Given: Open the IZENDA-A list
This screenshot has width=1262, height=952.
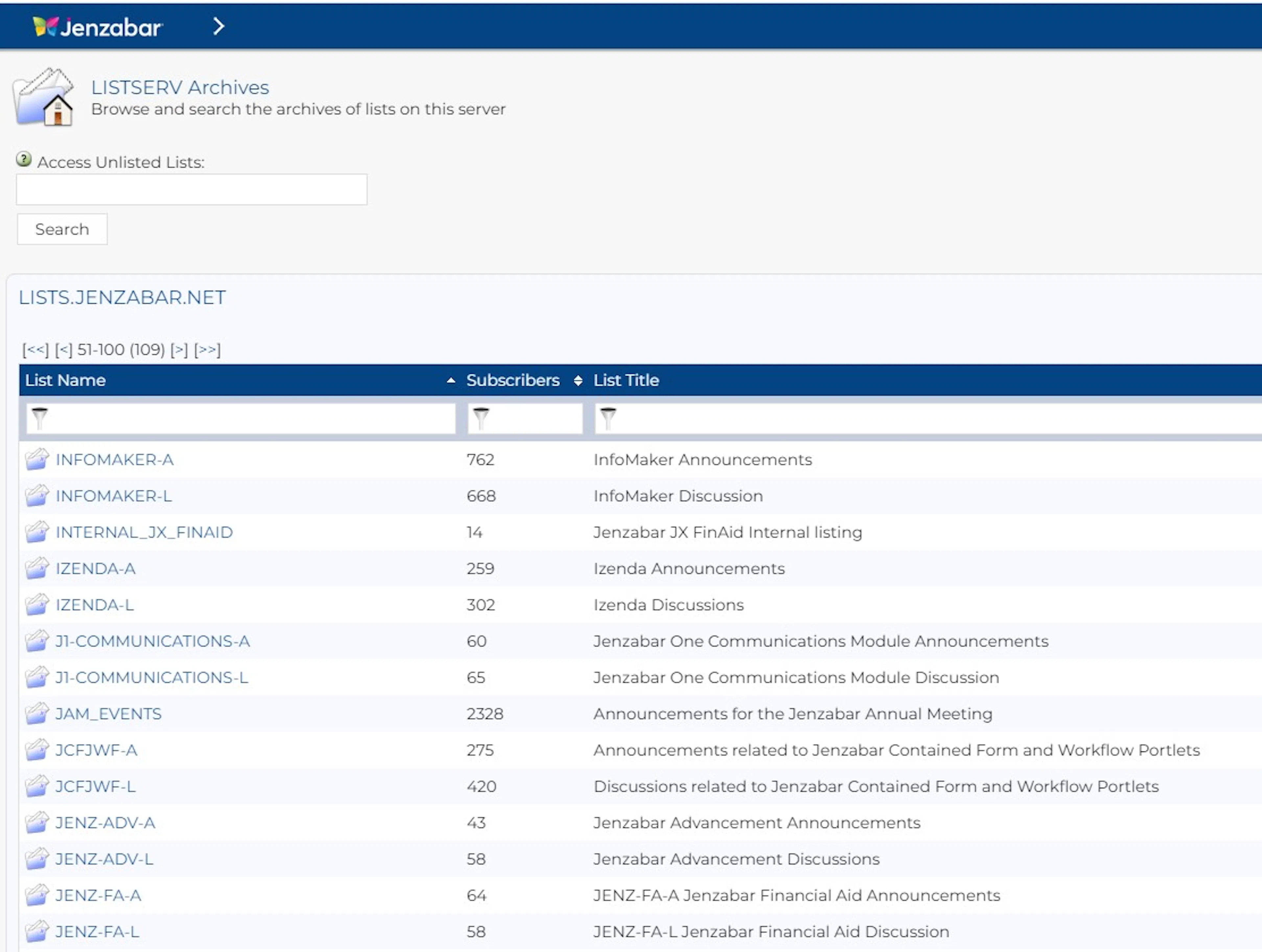Looking at the screenshot, I should pyautogui.click(x=96, y=569).
